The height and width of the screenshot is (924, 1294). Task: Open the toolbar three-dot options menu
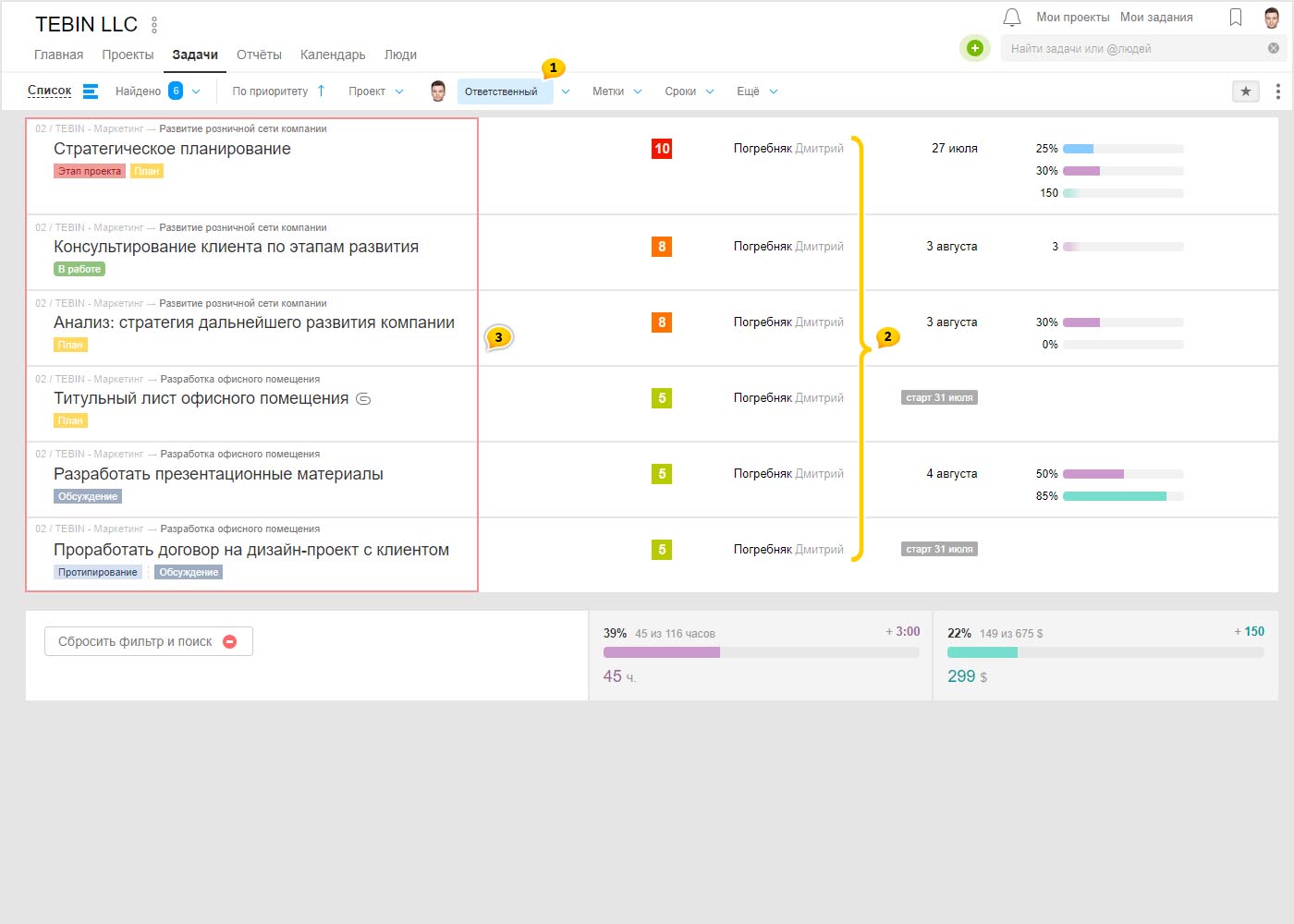pyautogui.click(x=1277, y=91)
